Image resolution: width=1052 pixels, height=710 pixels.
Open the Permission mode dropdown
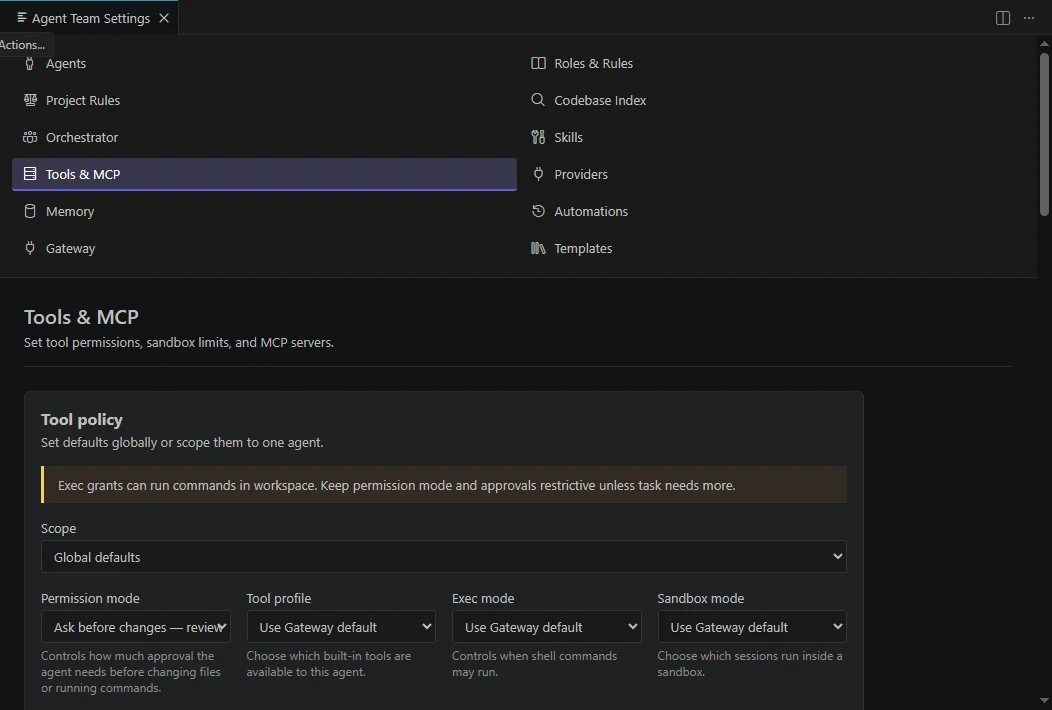pos(136,627)
